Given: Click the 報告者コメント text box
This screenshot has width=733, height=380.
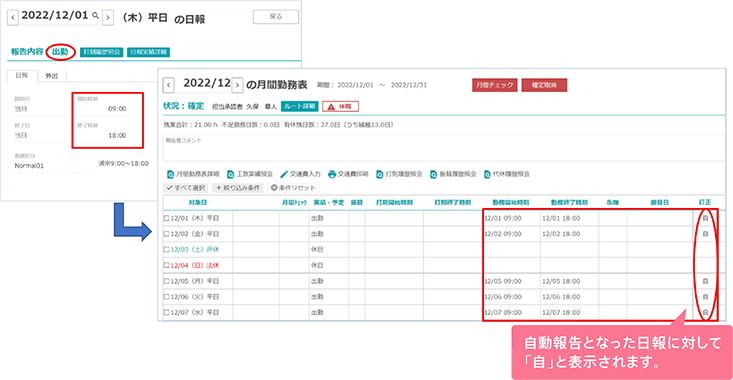Looking at the screenshot, I should coord(443,148).
